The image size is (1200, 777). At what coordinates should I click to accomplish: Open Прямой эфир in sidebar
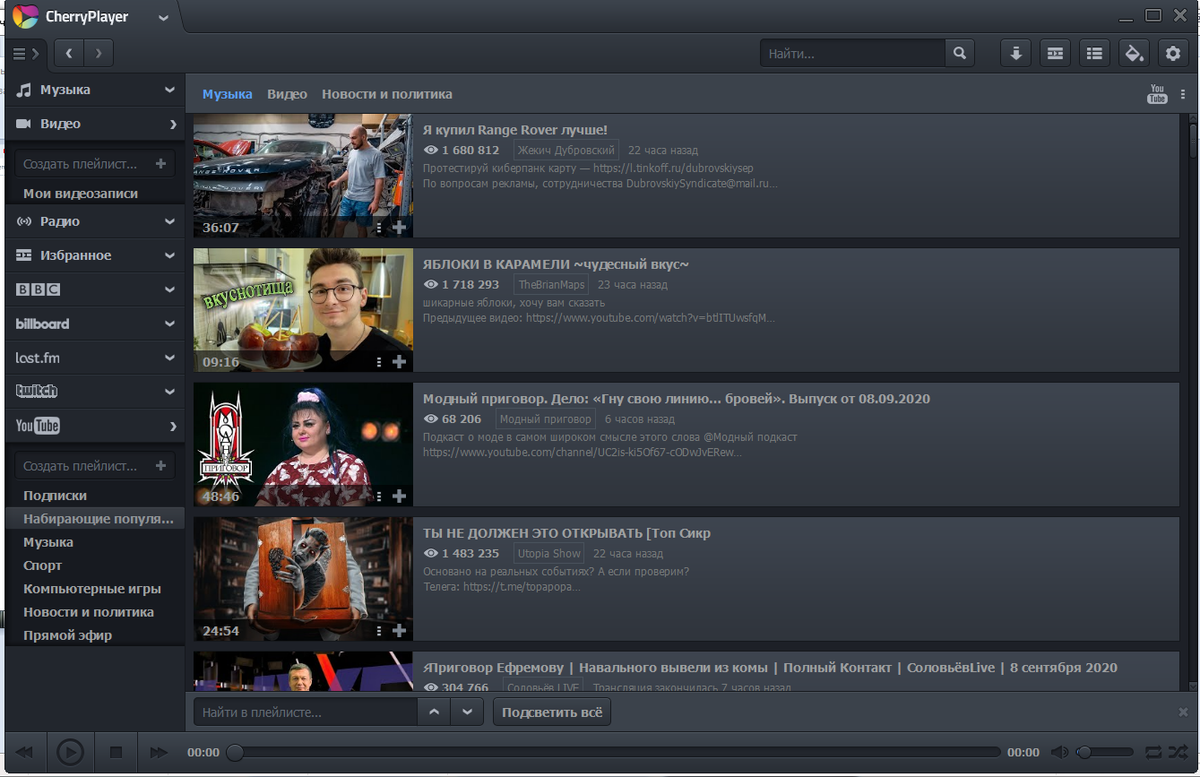(x=68, y=635)
